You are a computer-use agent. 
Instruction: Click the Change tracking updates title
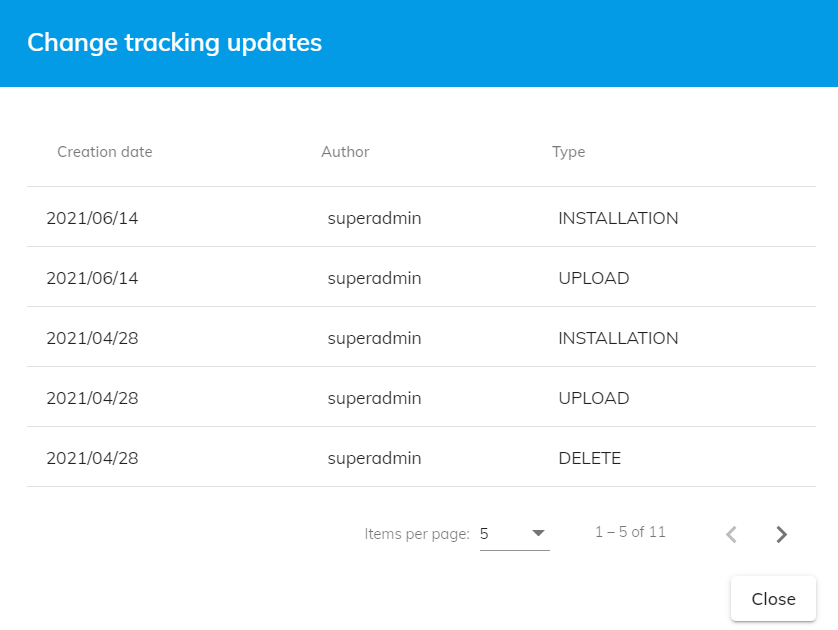[x=174, y=43]
